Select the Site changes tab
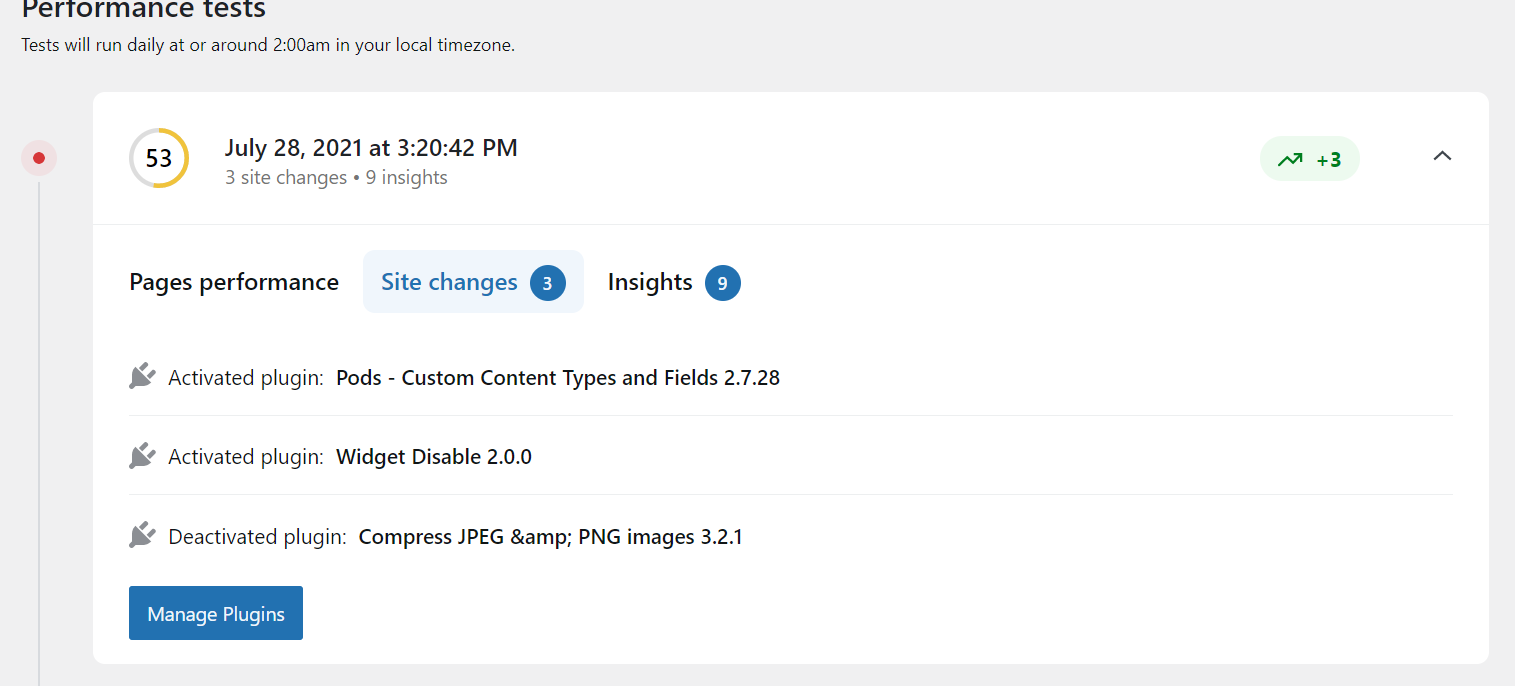This screenshot has width=1515, height=686. click(449, 283)
